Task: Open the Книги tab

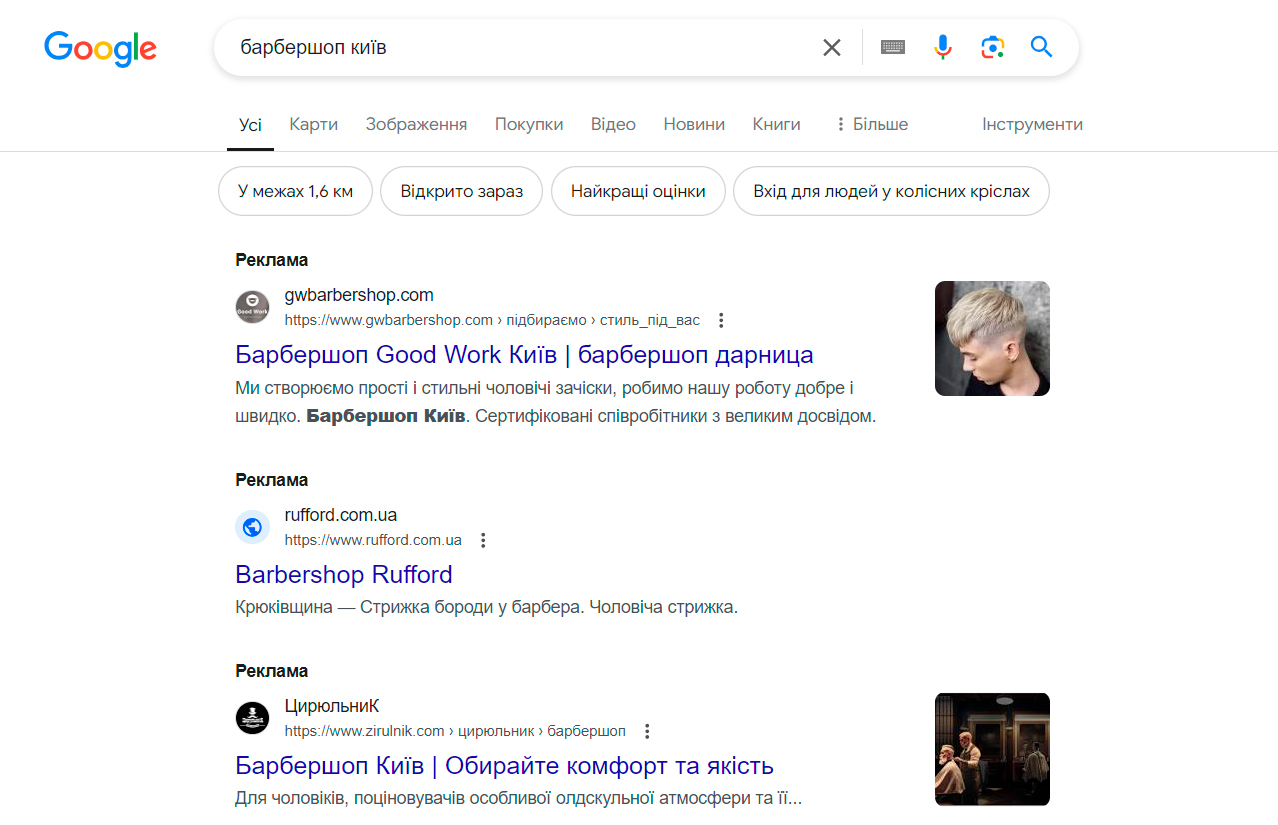Action: pos(777,124)
